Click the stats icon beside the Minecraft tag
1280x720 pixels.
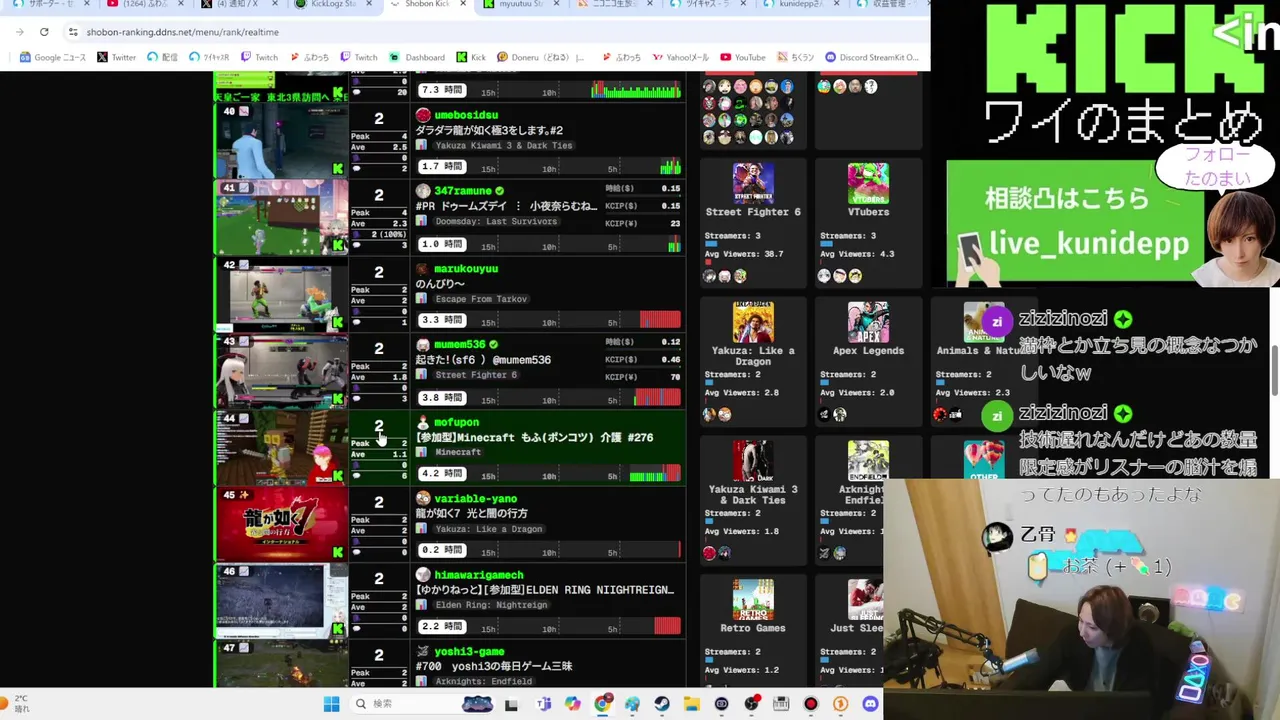coord(422,452)
